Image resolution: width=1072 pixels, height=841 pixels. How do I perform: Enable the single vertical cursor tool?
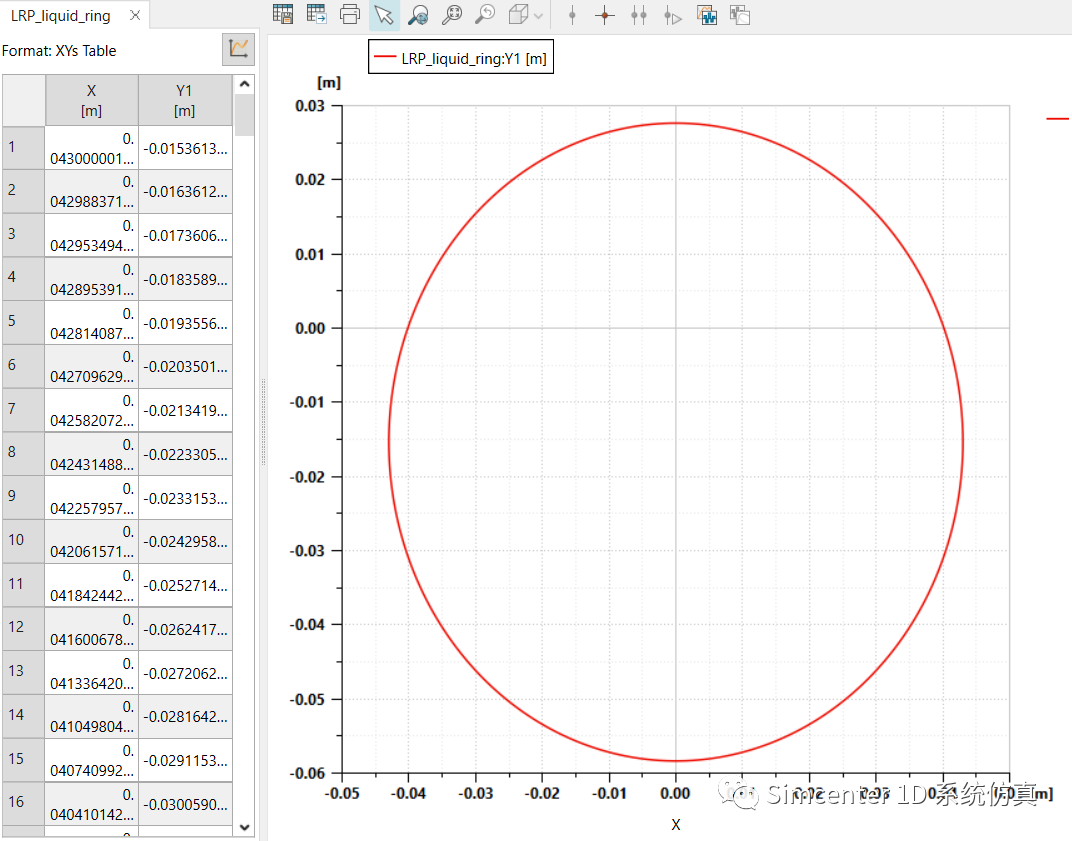572,15
